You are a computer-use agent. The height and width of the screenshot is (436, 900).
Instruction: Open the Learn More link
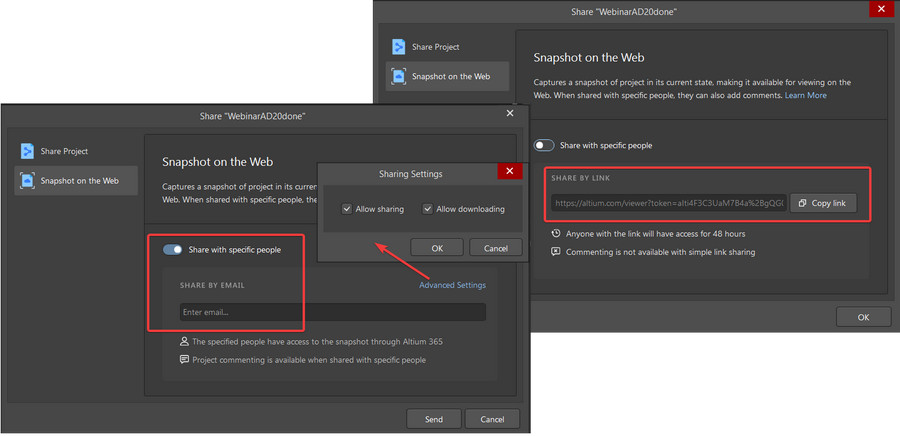pos(806,95)
